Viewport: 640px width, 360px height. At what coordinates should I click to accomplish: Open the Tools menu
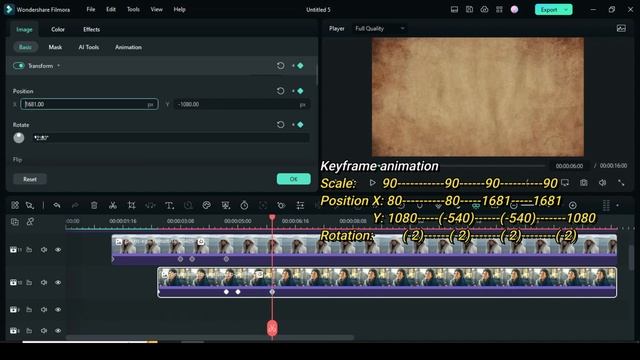(x=133, y=9)
